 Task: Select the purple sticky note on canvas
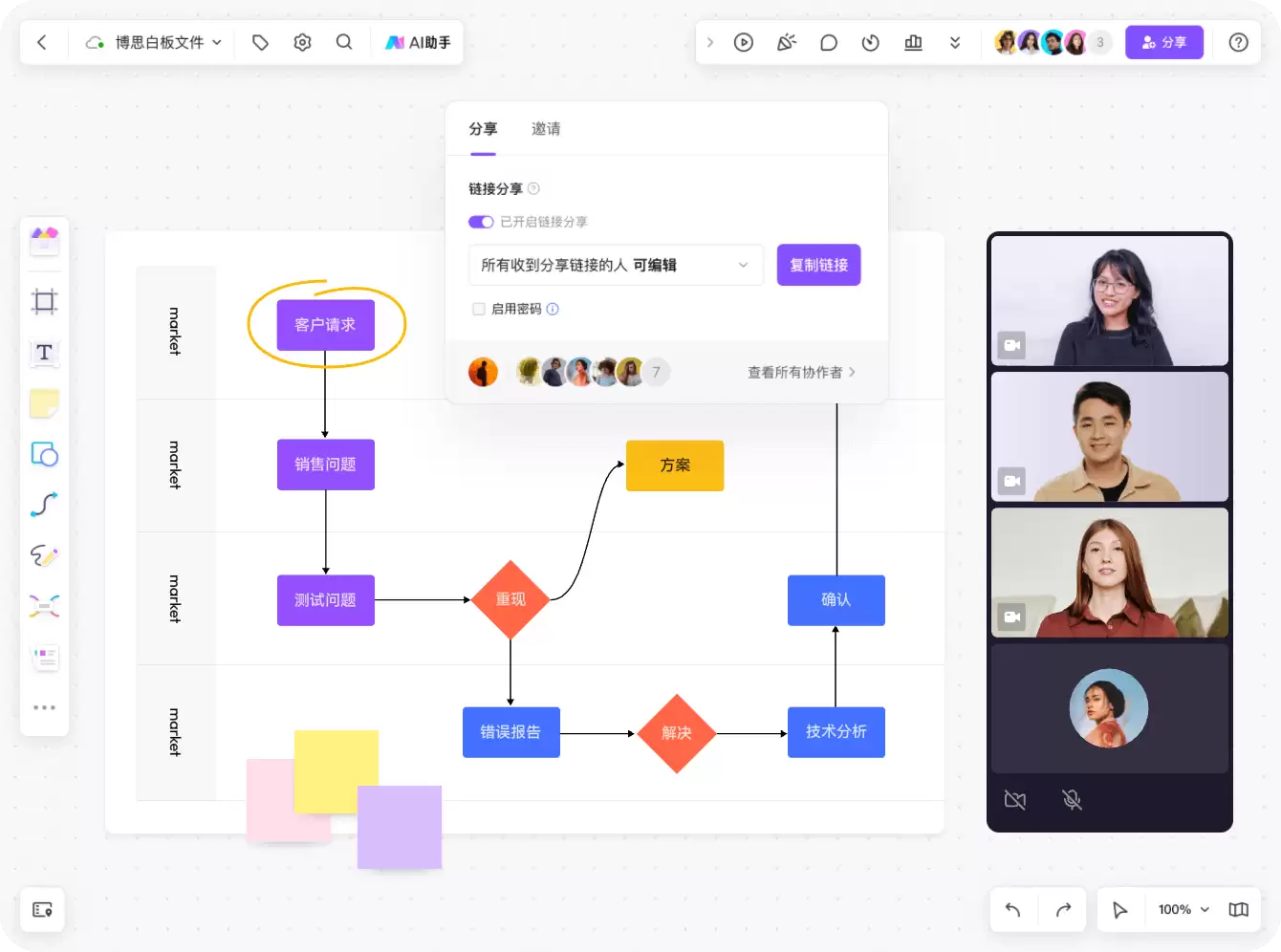(x=400, y=827)
